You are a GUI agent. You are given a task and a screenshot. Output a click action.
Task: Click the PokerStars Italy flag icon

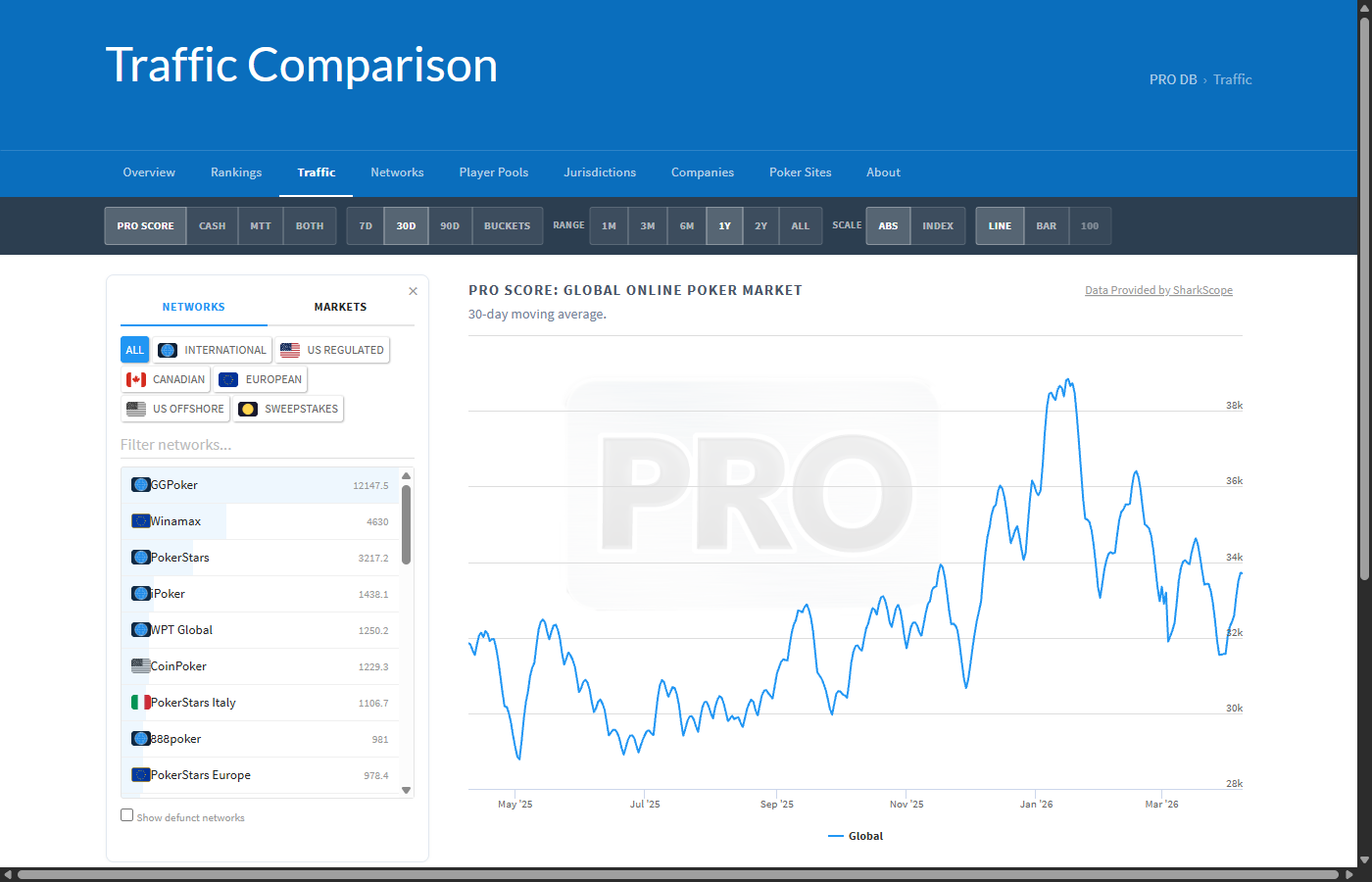141,703
